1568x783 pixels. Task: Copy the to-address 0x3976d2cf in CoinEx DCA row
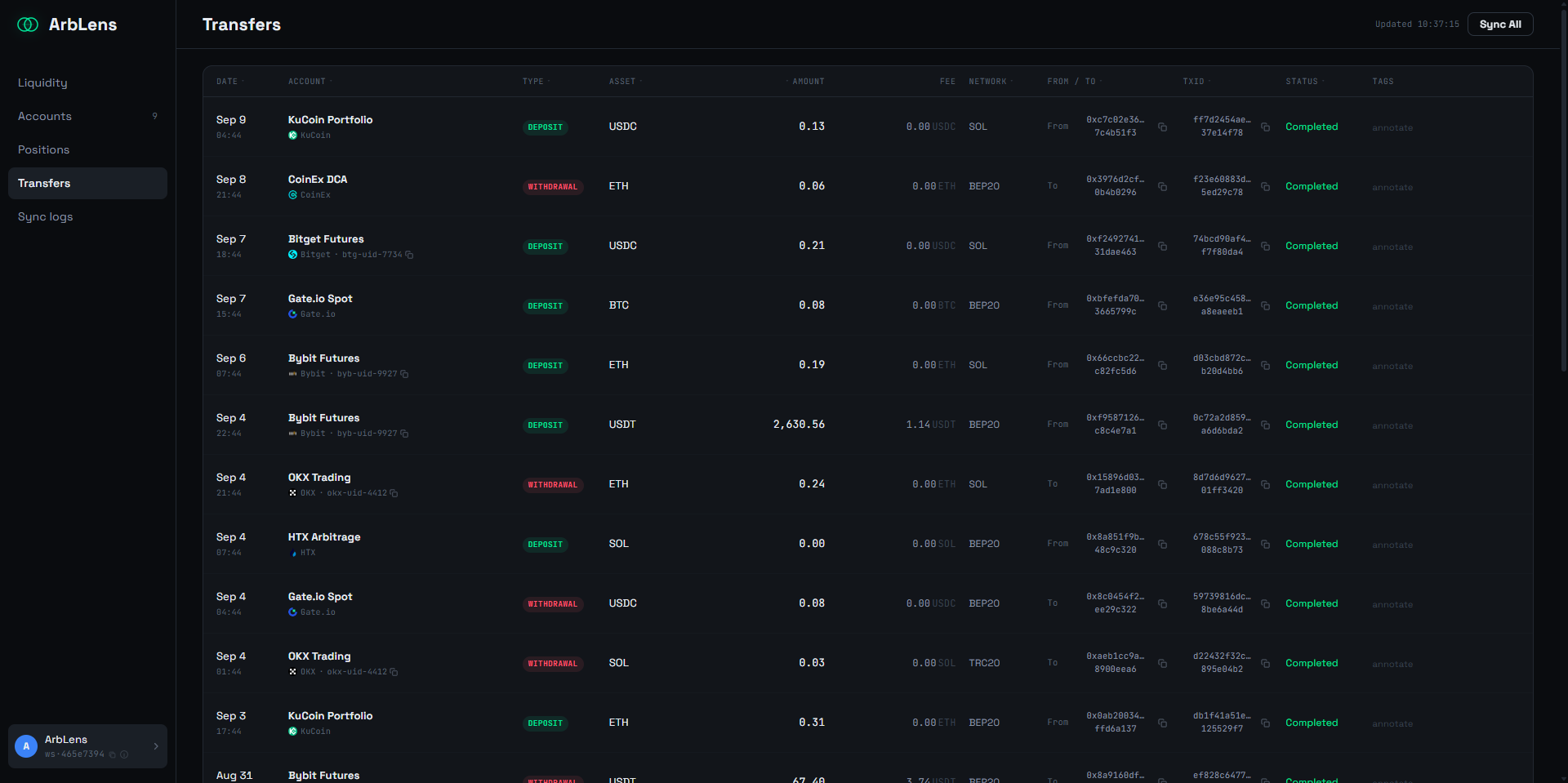pos(1162,187)
